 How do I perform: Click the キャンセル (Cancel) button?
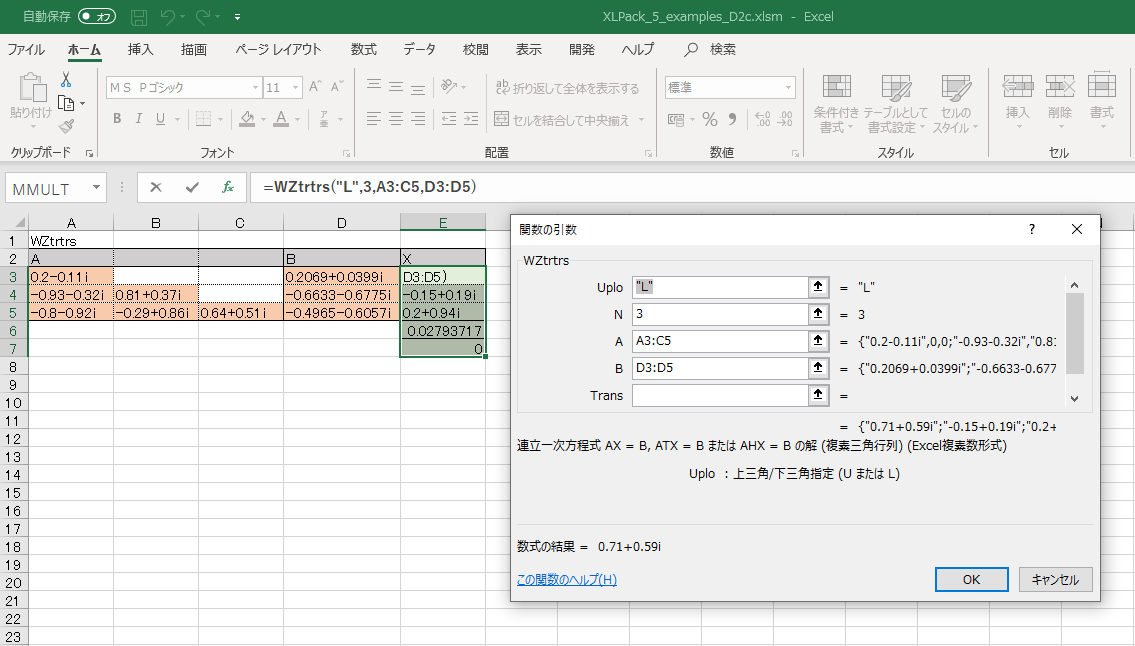point(1055,579)
